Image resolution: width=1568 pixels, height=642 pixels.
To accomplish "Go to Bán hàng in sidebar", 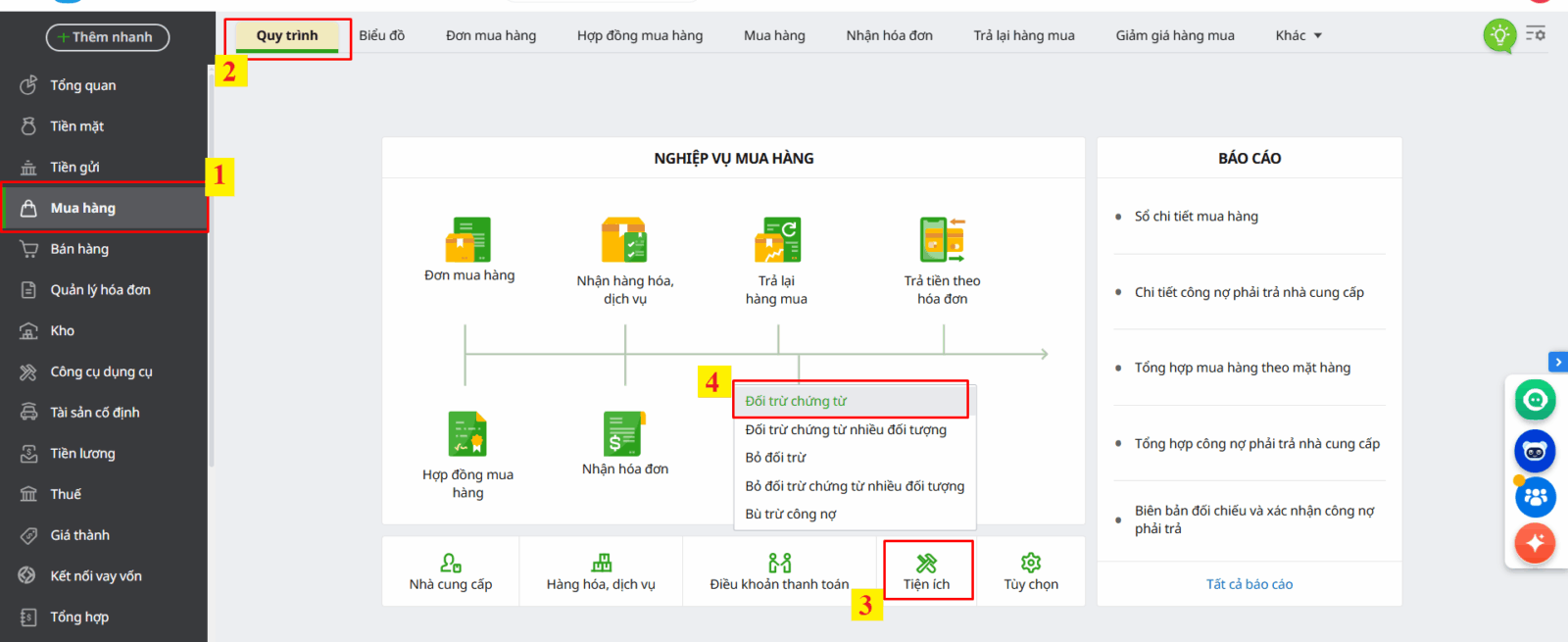I will 79,249.
